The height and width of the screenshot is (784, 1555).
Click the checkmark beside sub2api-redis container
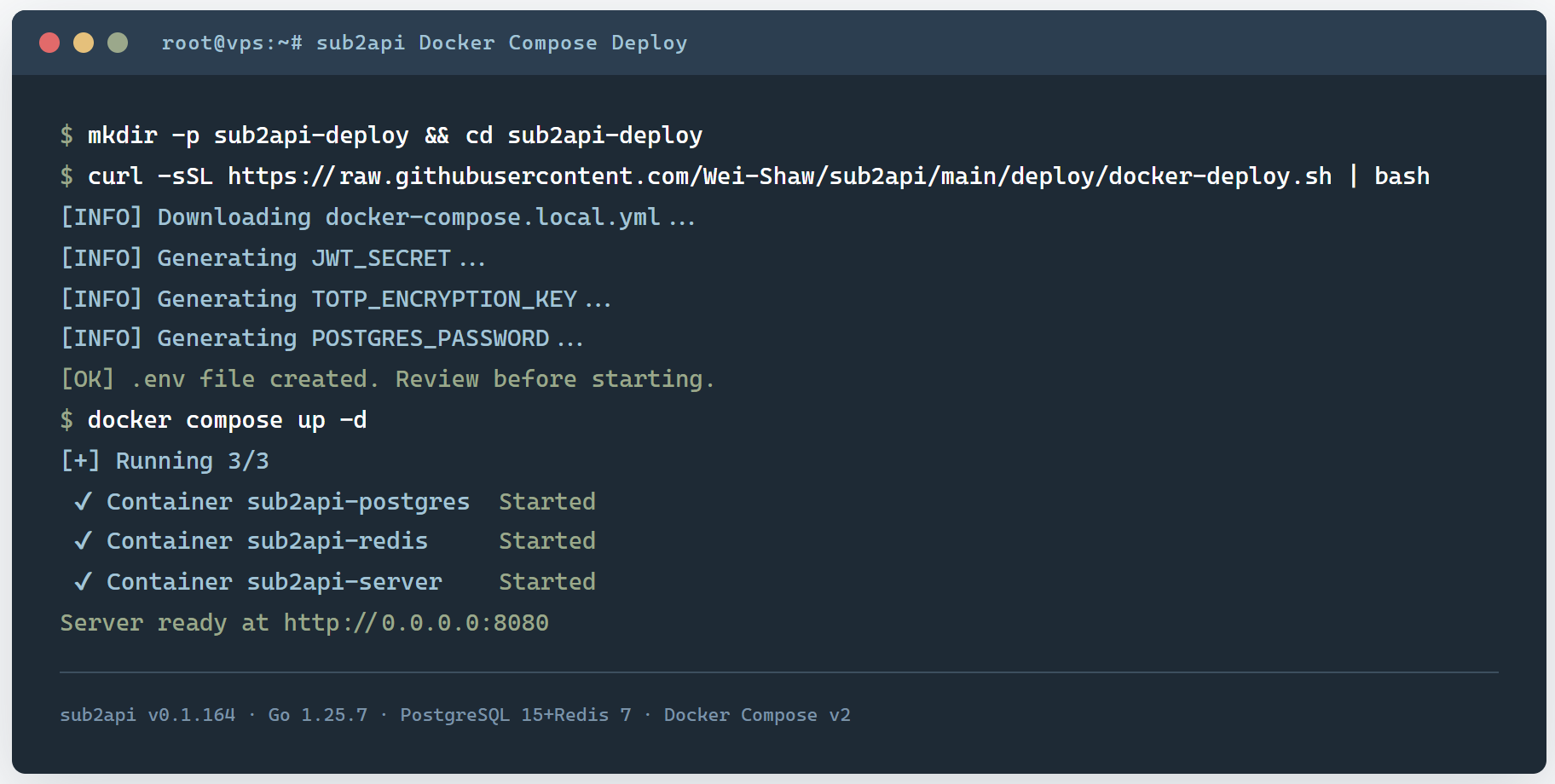pos(83,541)
